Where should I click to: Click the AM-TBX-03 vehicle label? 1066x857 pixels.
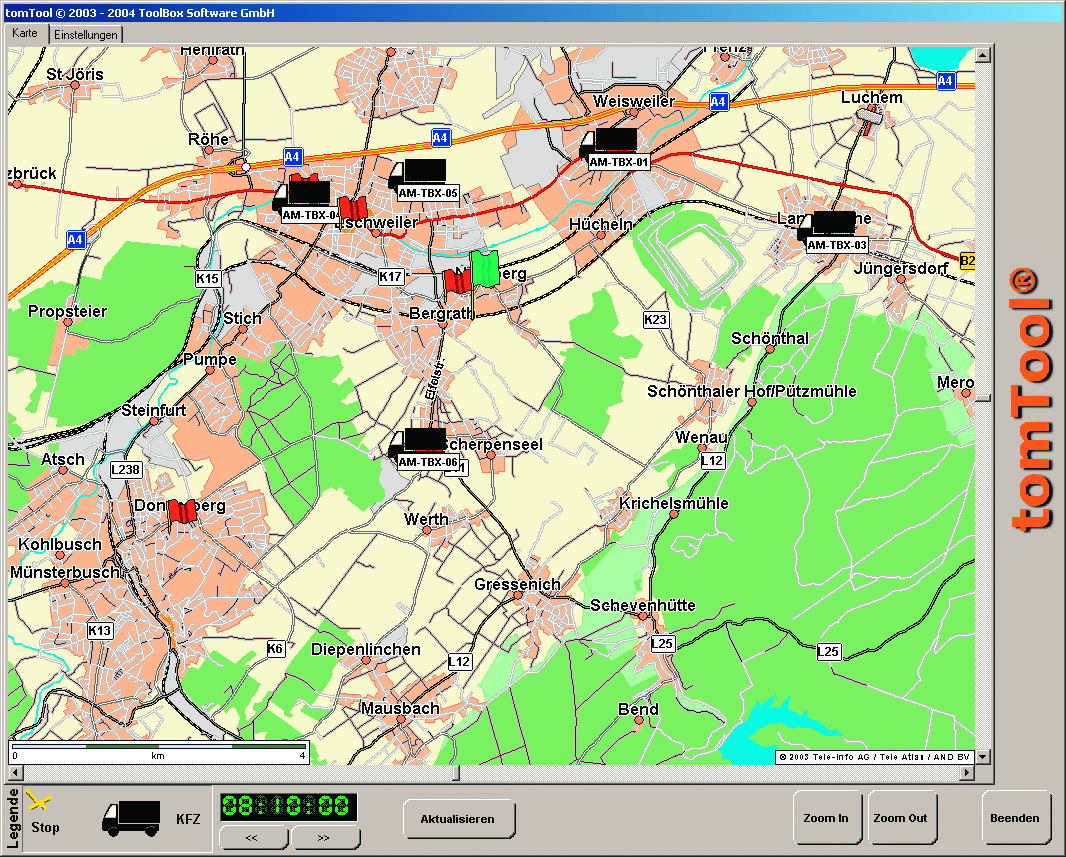[x=837, y=245]
